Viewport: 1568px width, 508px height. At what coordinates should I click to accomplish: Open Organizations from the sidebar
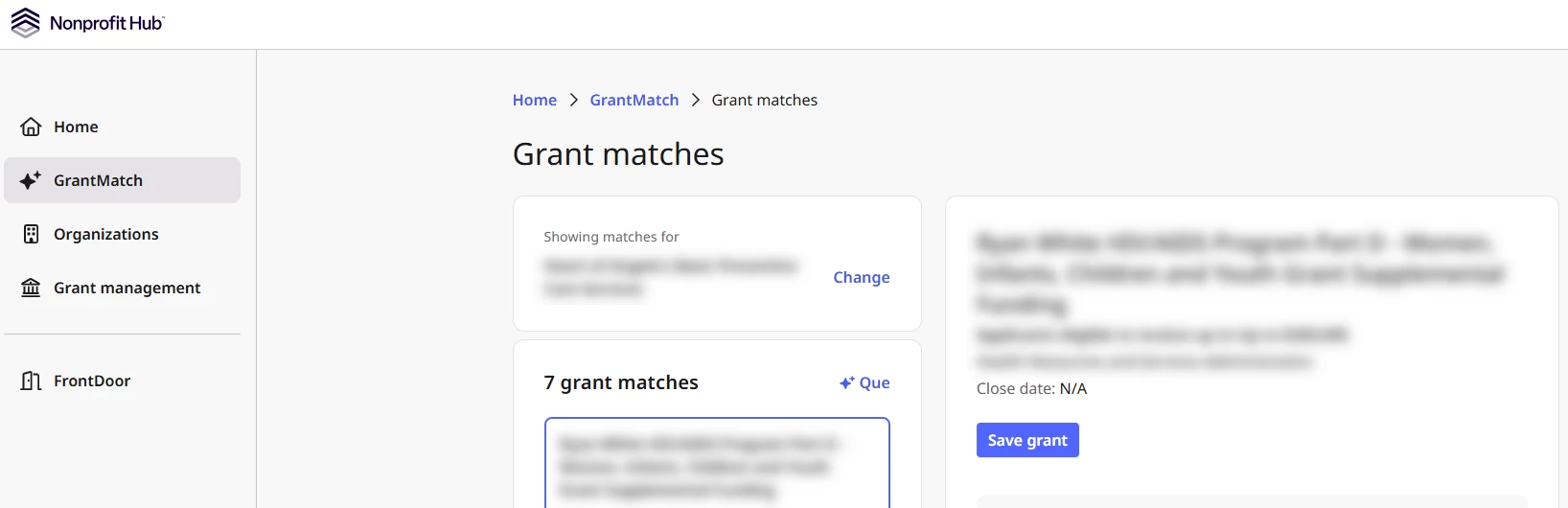coord(122,234)
